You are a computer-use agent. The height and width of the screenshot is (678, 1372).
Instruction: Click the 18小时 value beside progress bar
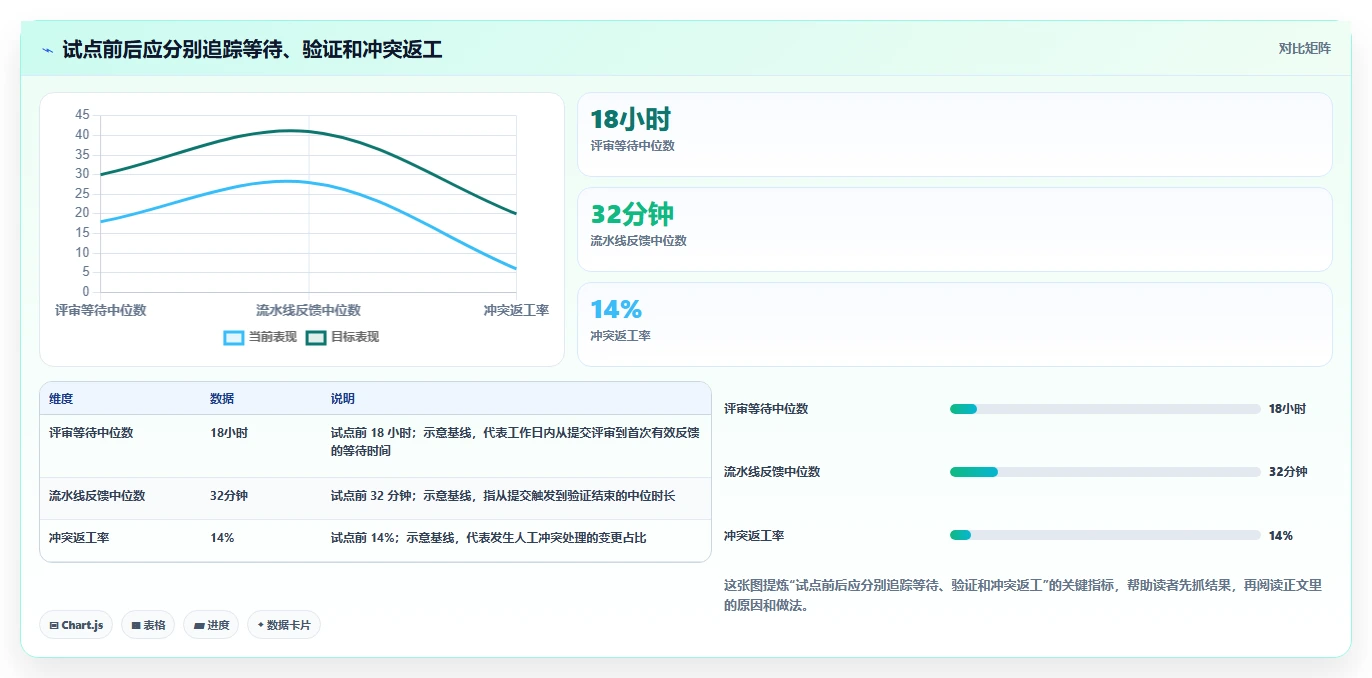tap(1287, 409)
